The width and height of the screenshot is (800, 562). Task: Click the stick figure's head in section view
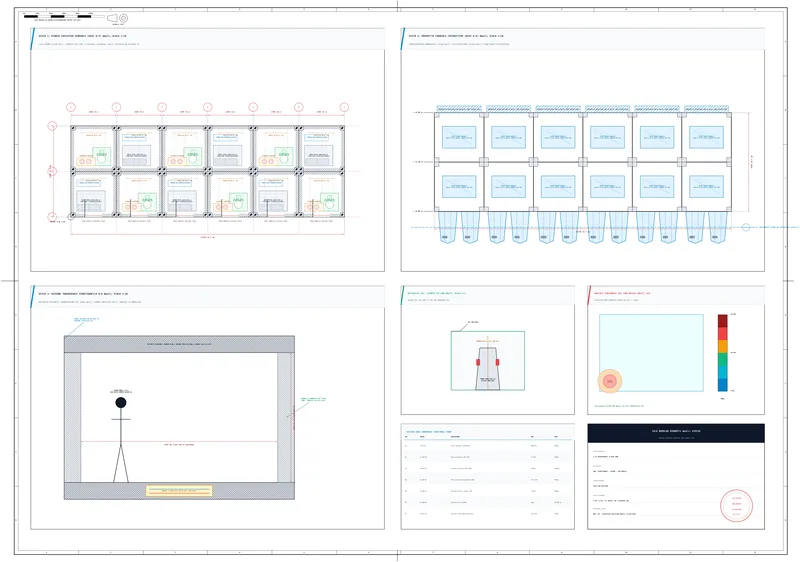tap(121, 402)
